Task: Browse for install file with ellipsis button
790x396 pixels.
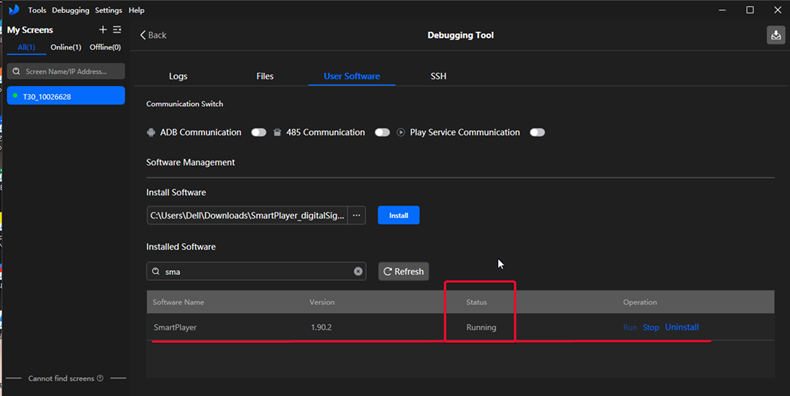Action: point(356,215)
